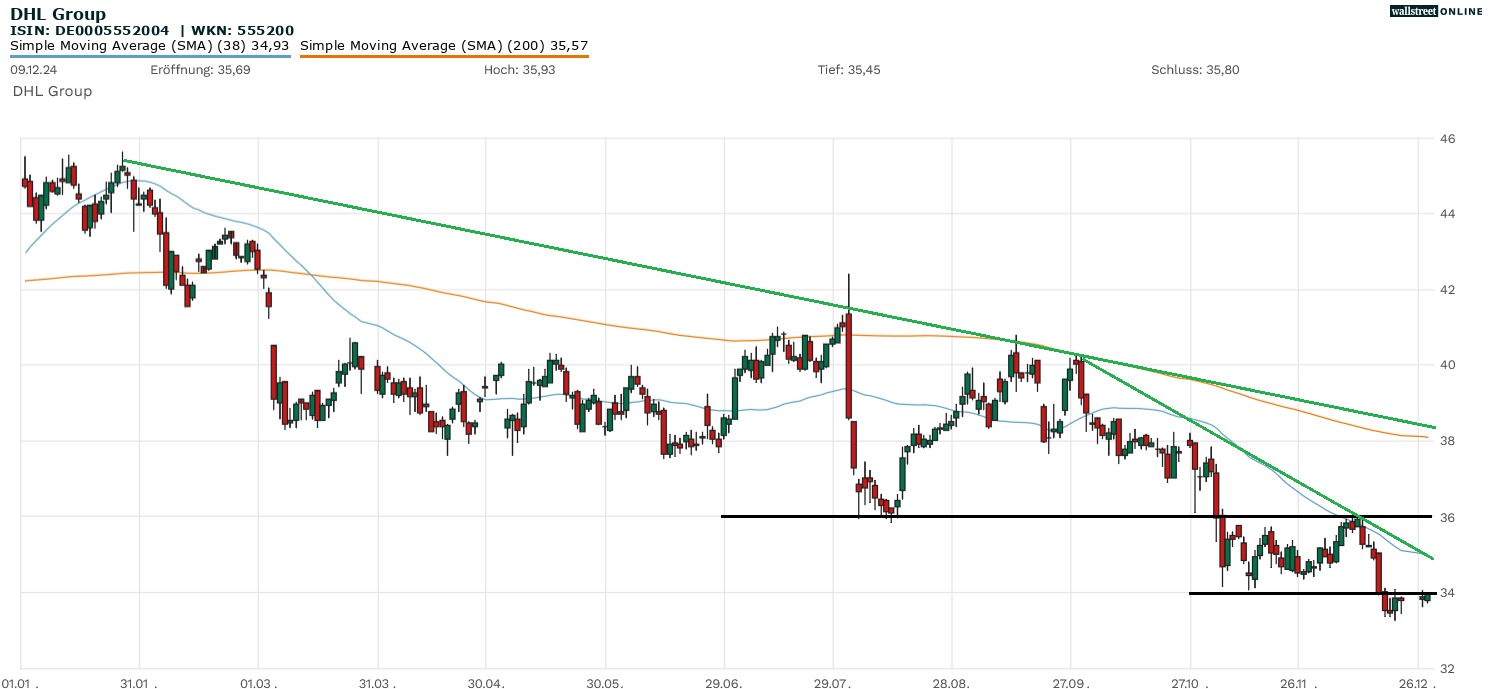Click the 36 price axis label
This screenshot has width=1490, height=689.
tap(1446, 517)
